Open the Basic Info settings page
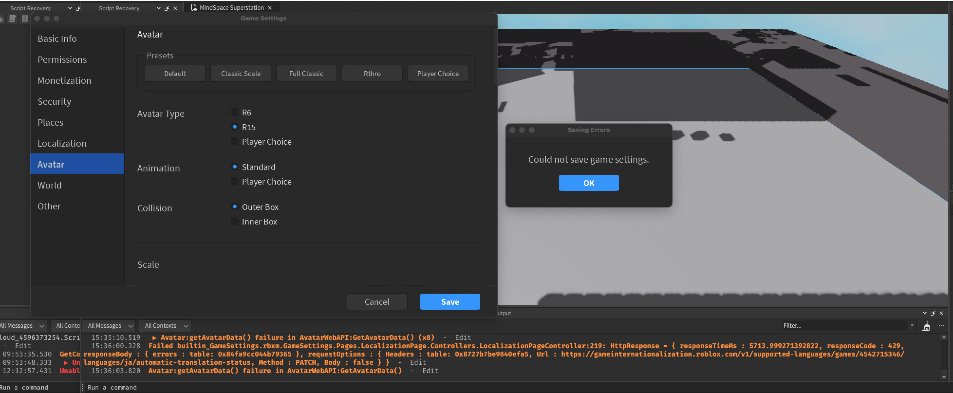 (x=77, y=39)
